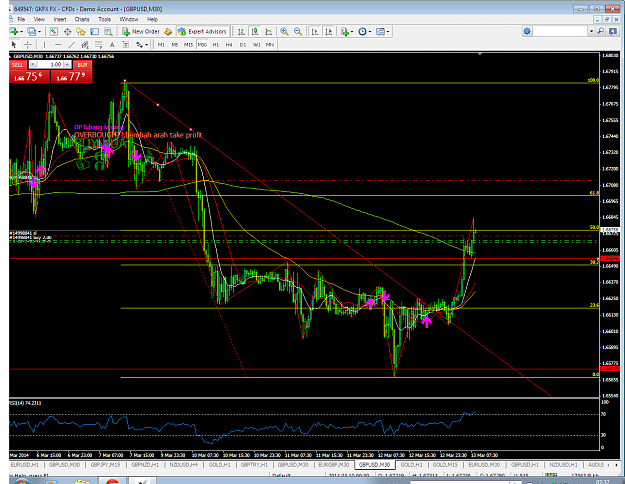Select the arrows objects tool

(x=140, y=45)
